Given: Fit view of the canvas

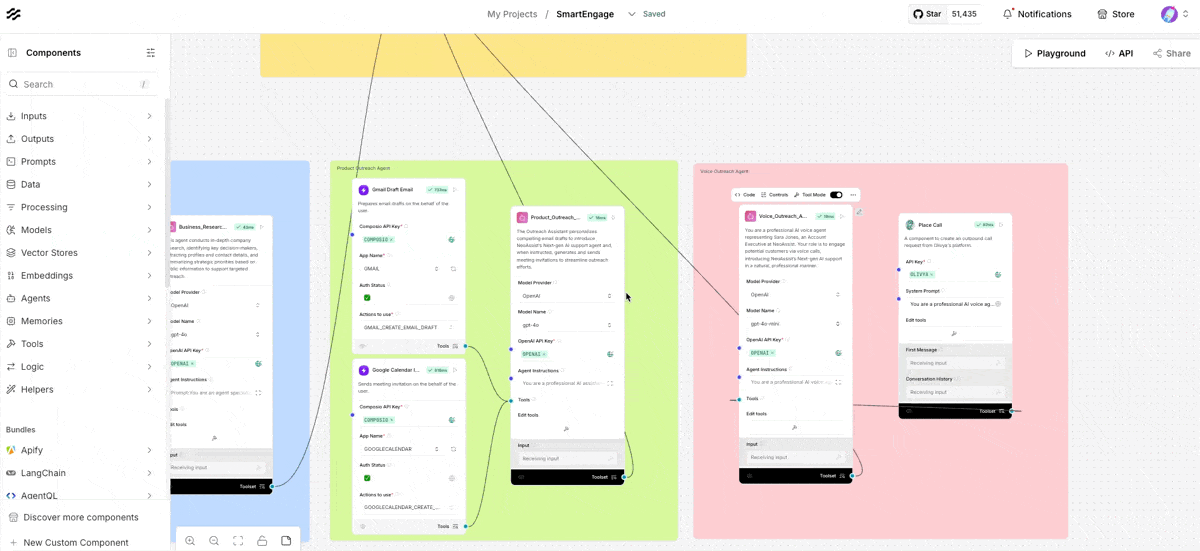Looking at the screenshot, I should [x=238, y=541].
